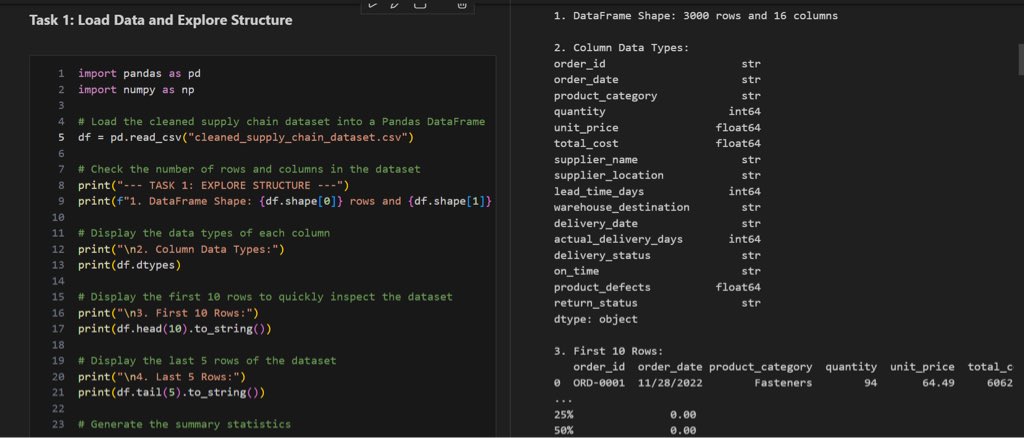
Task: Click the 'import numpy as np' code line
Action: [x=136, y=89]
